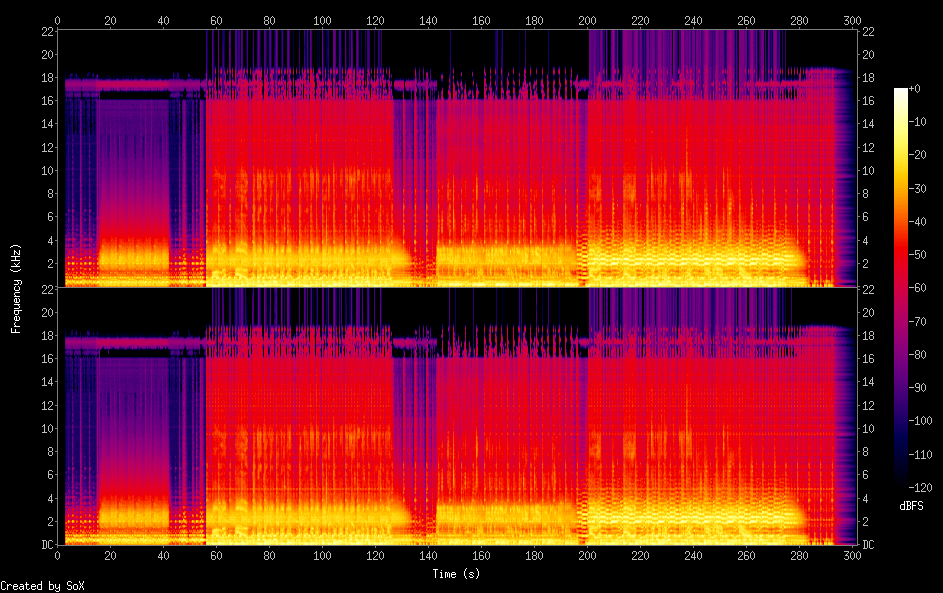This screenshot has height=593, width=943.
Task: Click the 100 tick on the bottom time axis
Action: point(322,555)
